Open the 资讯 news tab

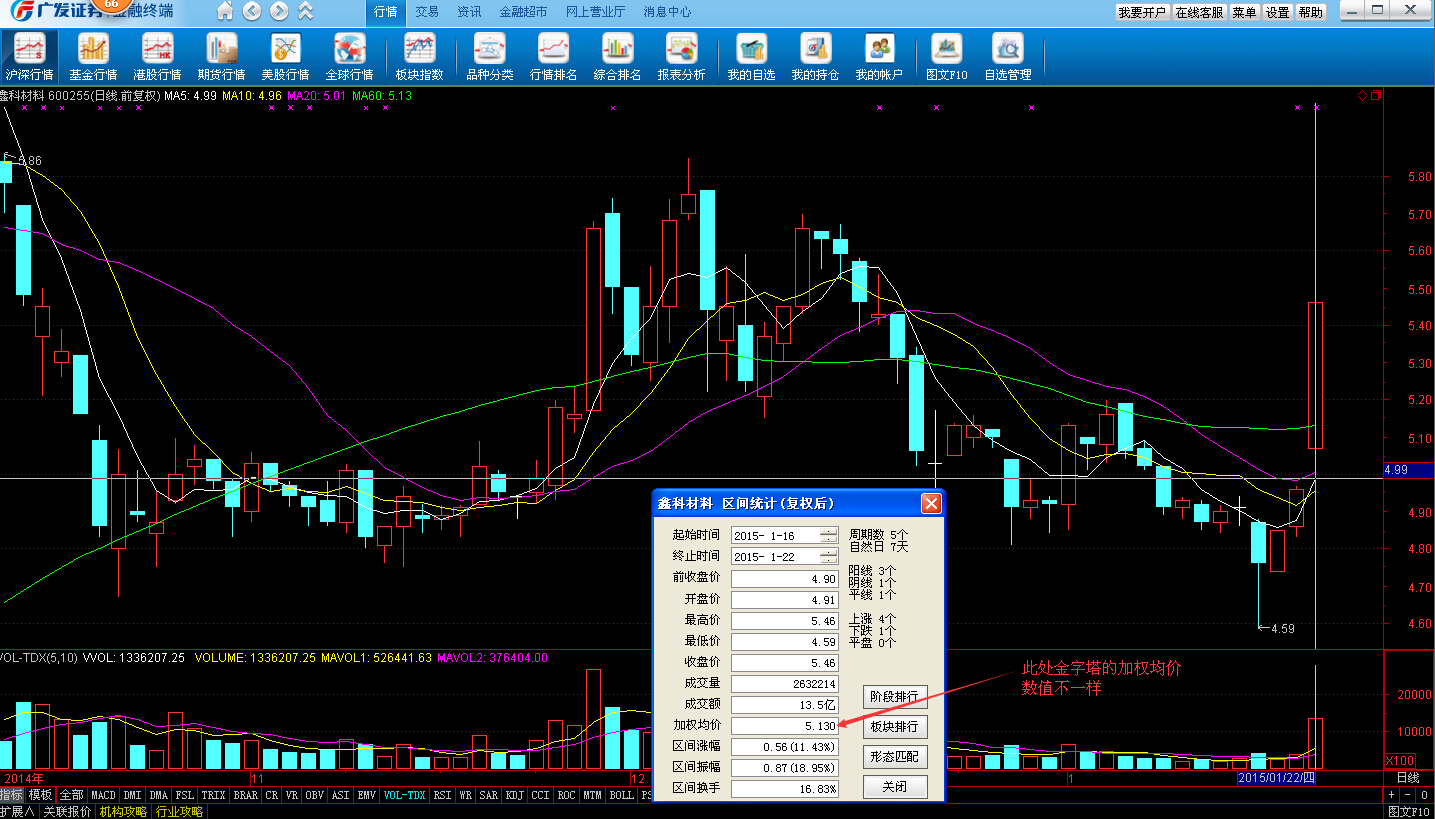point(469,12)
